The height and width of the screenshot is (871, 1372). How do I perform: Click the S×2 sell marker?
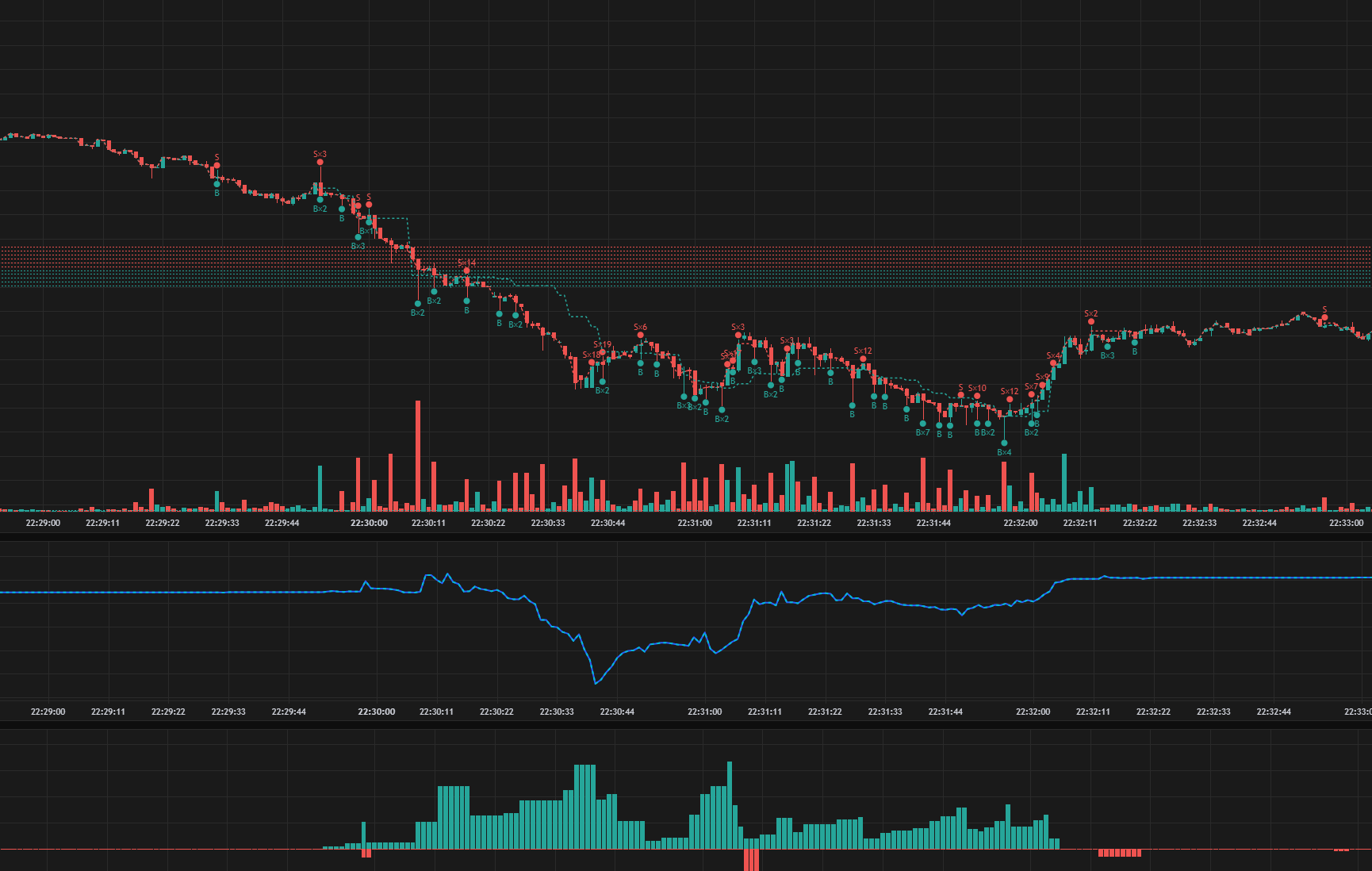[x=1091, y=321]
